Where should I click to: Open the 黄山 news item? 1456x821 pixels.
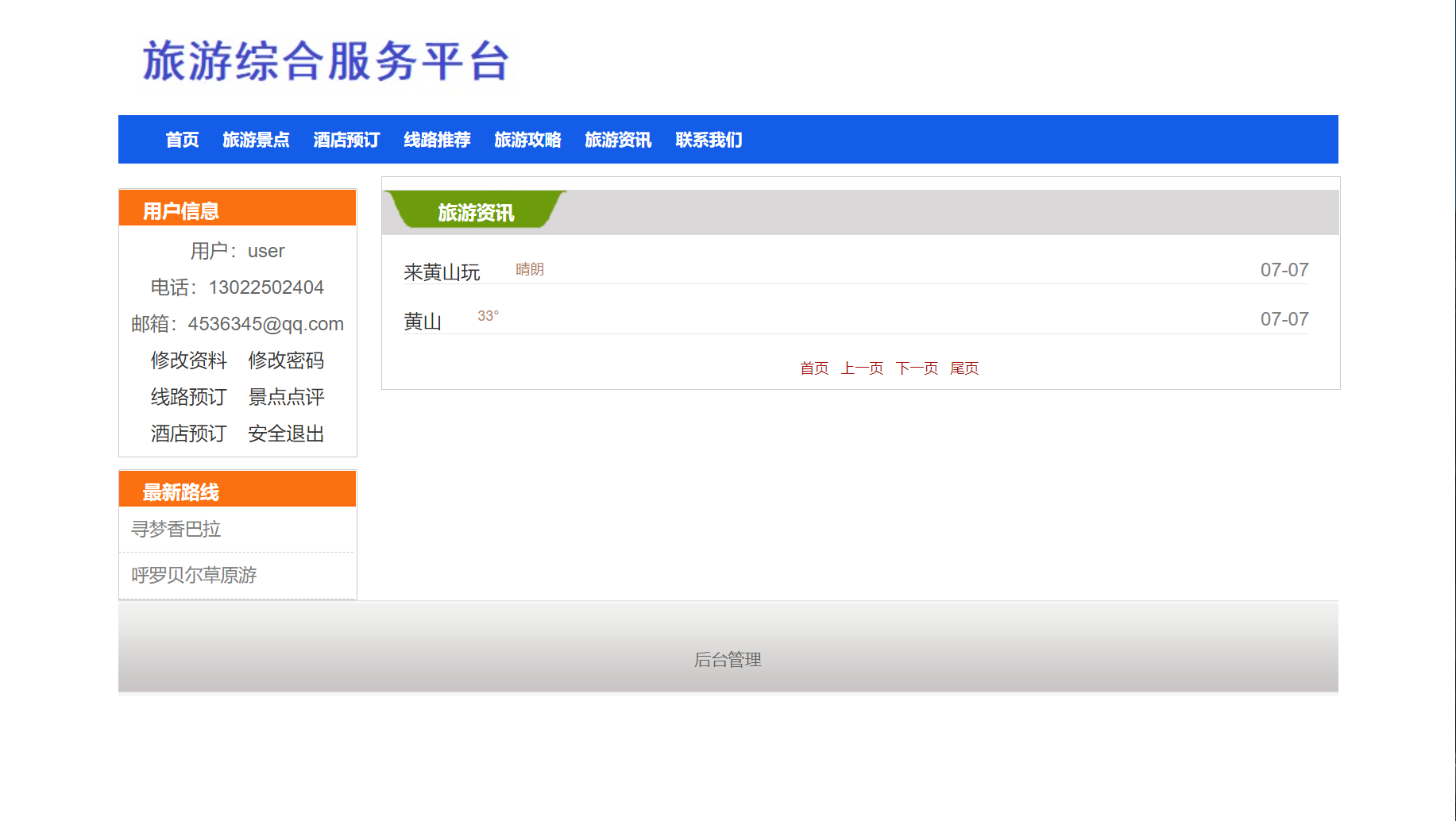[423, 322]
